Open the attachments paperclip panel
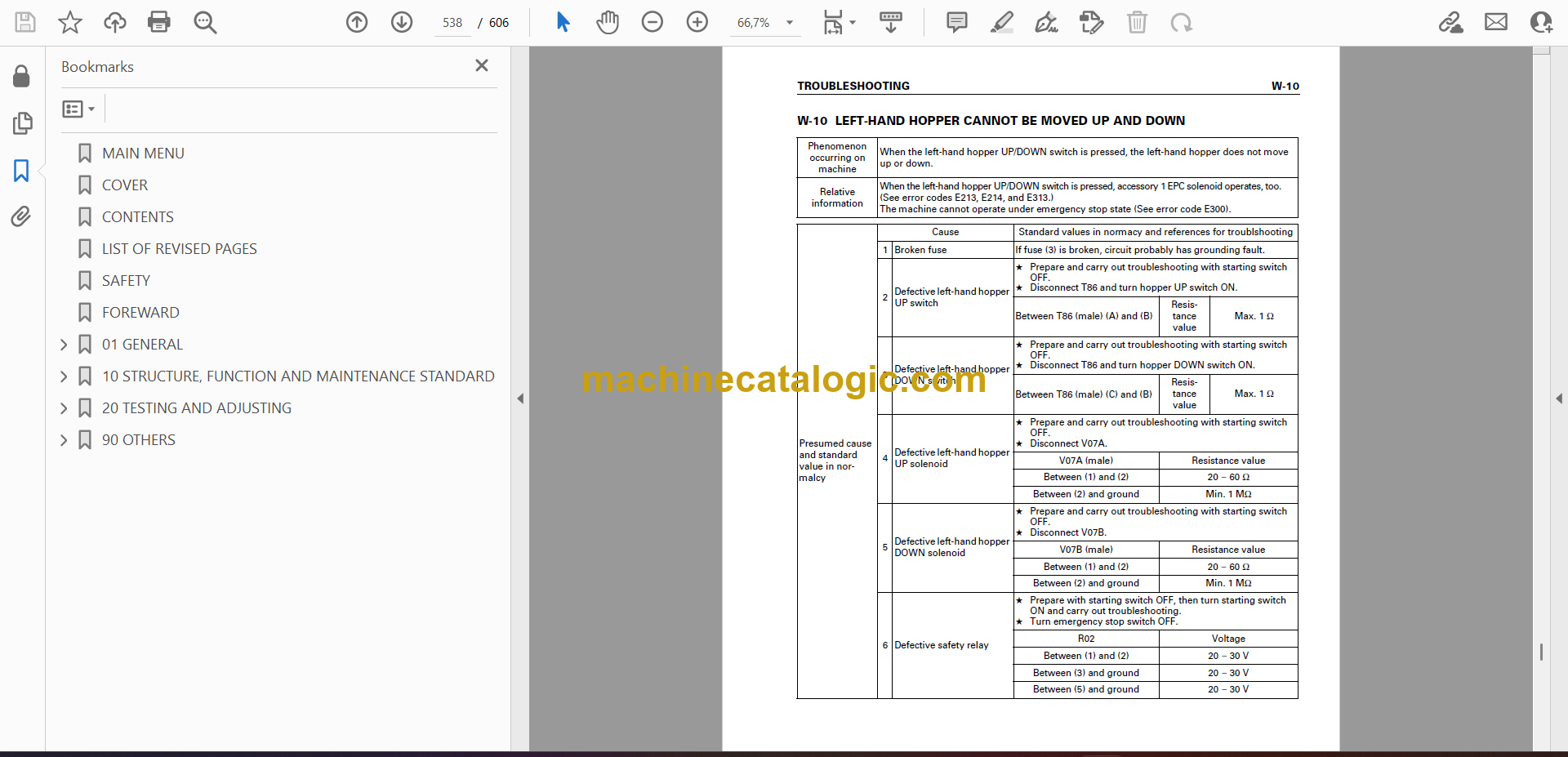1568x757 pixels. click(x=22, y=216)
